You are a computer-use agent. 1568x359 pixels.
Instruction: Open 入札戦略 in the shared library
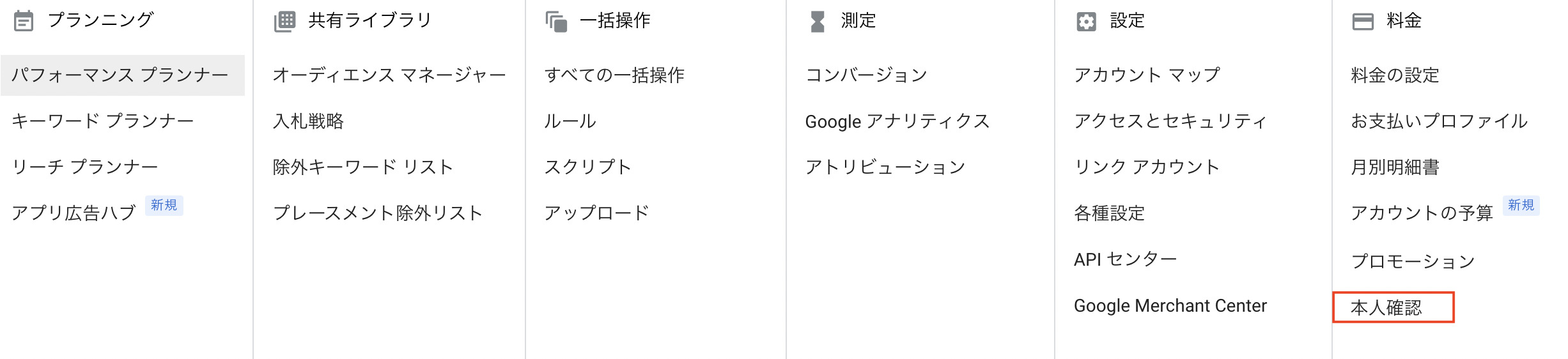point(308,121)
